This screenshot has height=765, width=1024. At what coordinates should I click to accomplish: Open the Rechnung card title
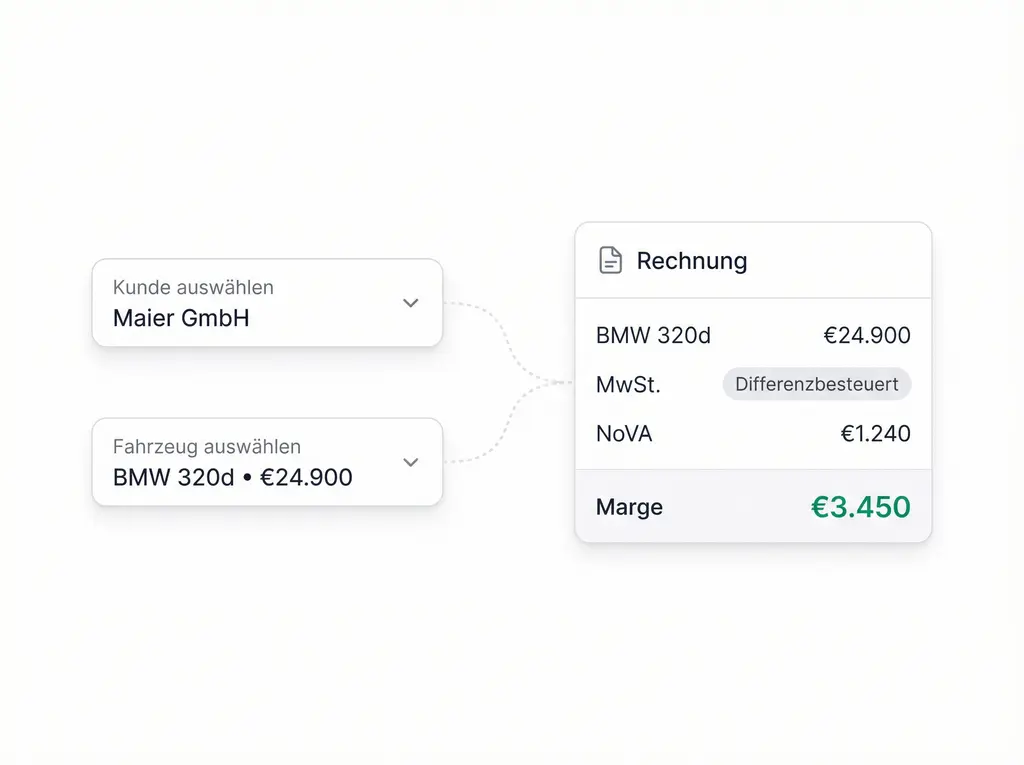pos(692,261)
